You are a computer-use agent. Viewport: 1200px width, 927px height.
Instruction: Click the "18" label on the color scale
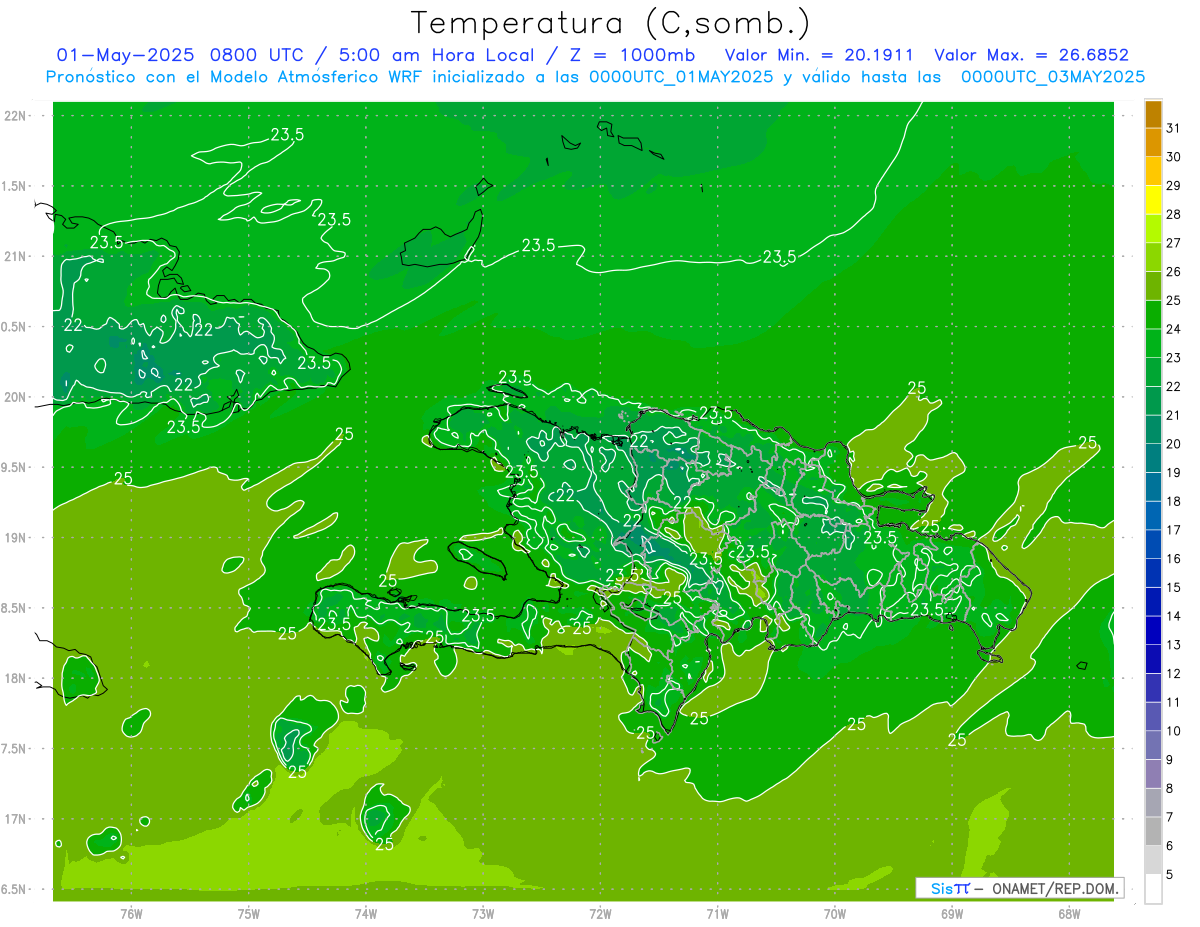(x=1173, y=501)
